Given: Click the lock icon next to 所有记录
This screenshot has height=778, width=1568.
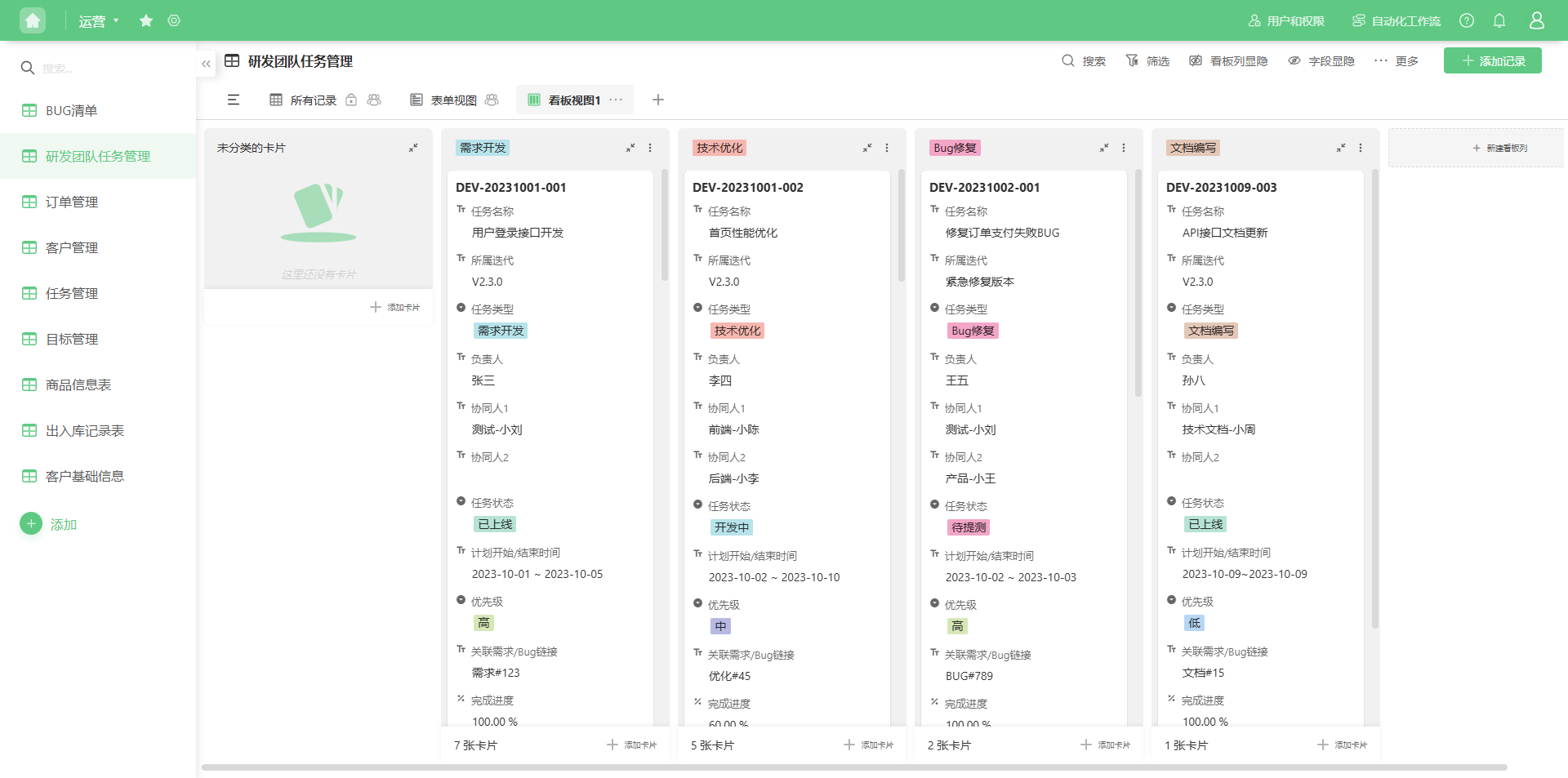Looking at the screenshot, I should pyautogui.click(x=351, y=100).
